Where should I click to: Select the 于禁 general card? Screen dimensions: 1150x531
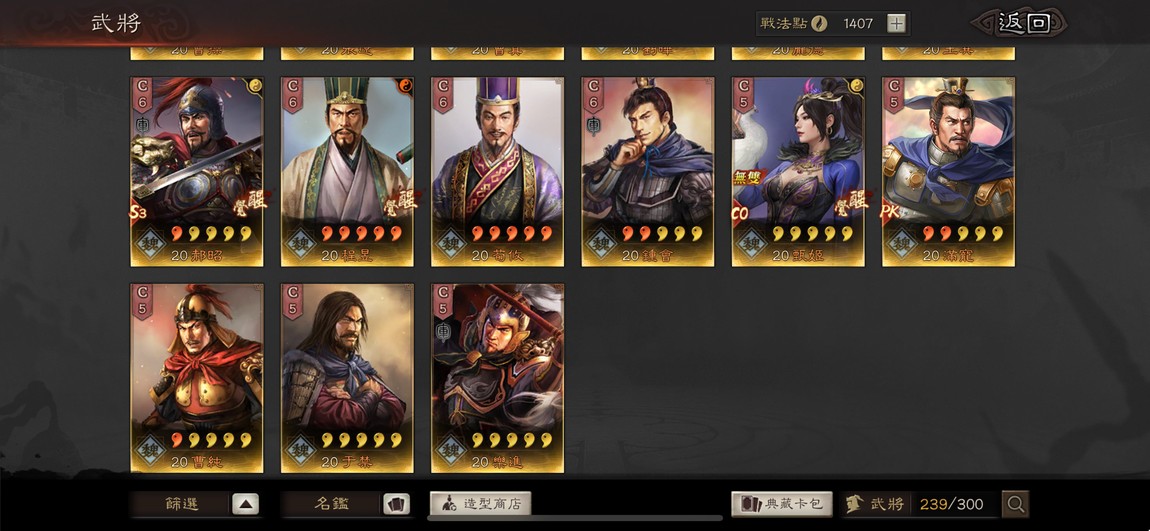[x=347, y=378]
